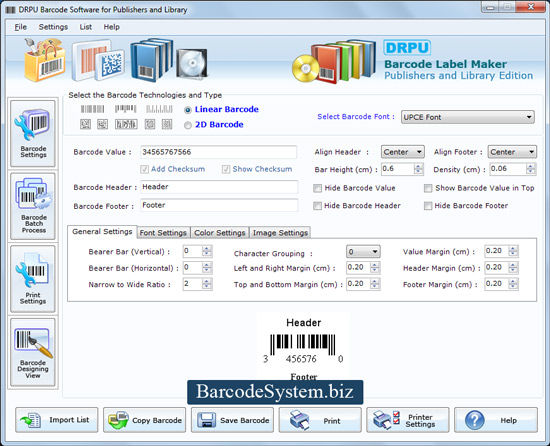
Task: Enable Hide Barcode Header checkbox
Action: tap(317, 206)
